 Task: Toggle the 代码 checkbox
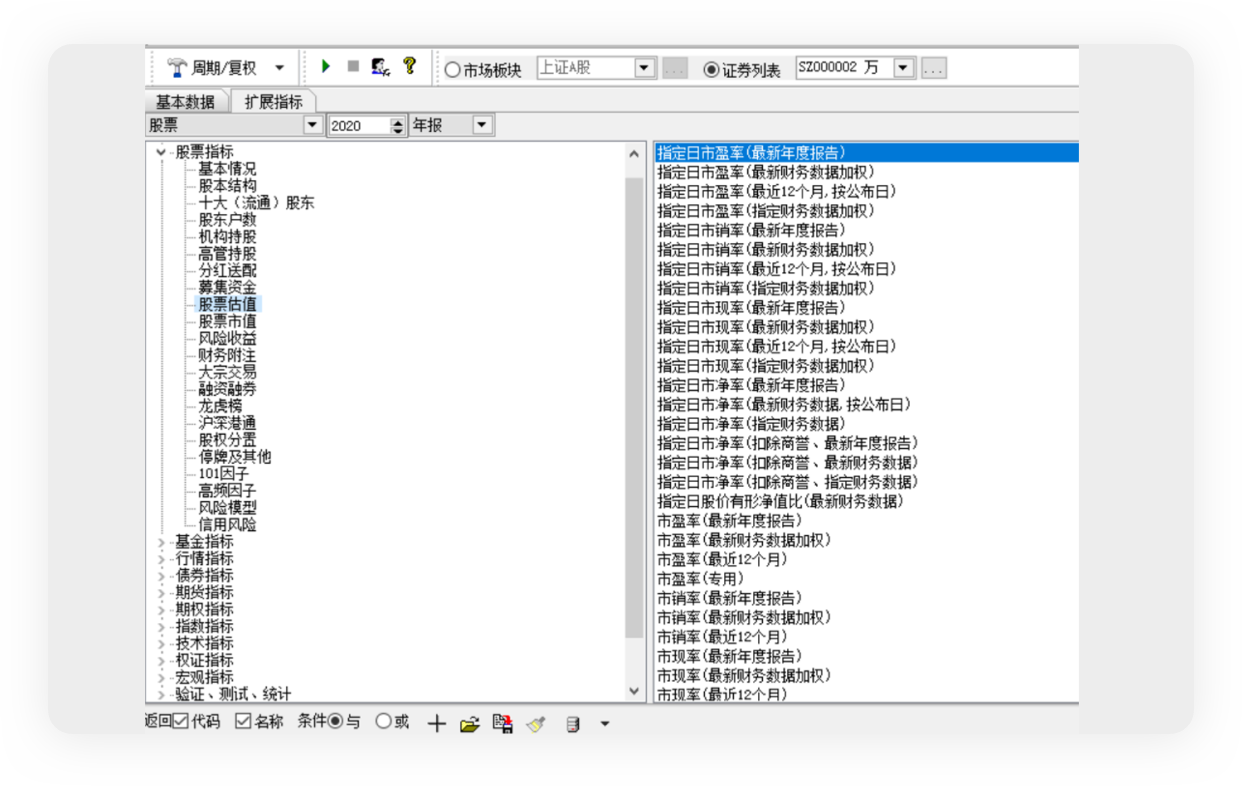(x=181, y=721)
